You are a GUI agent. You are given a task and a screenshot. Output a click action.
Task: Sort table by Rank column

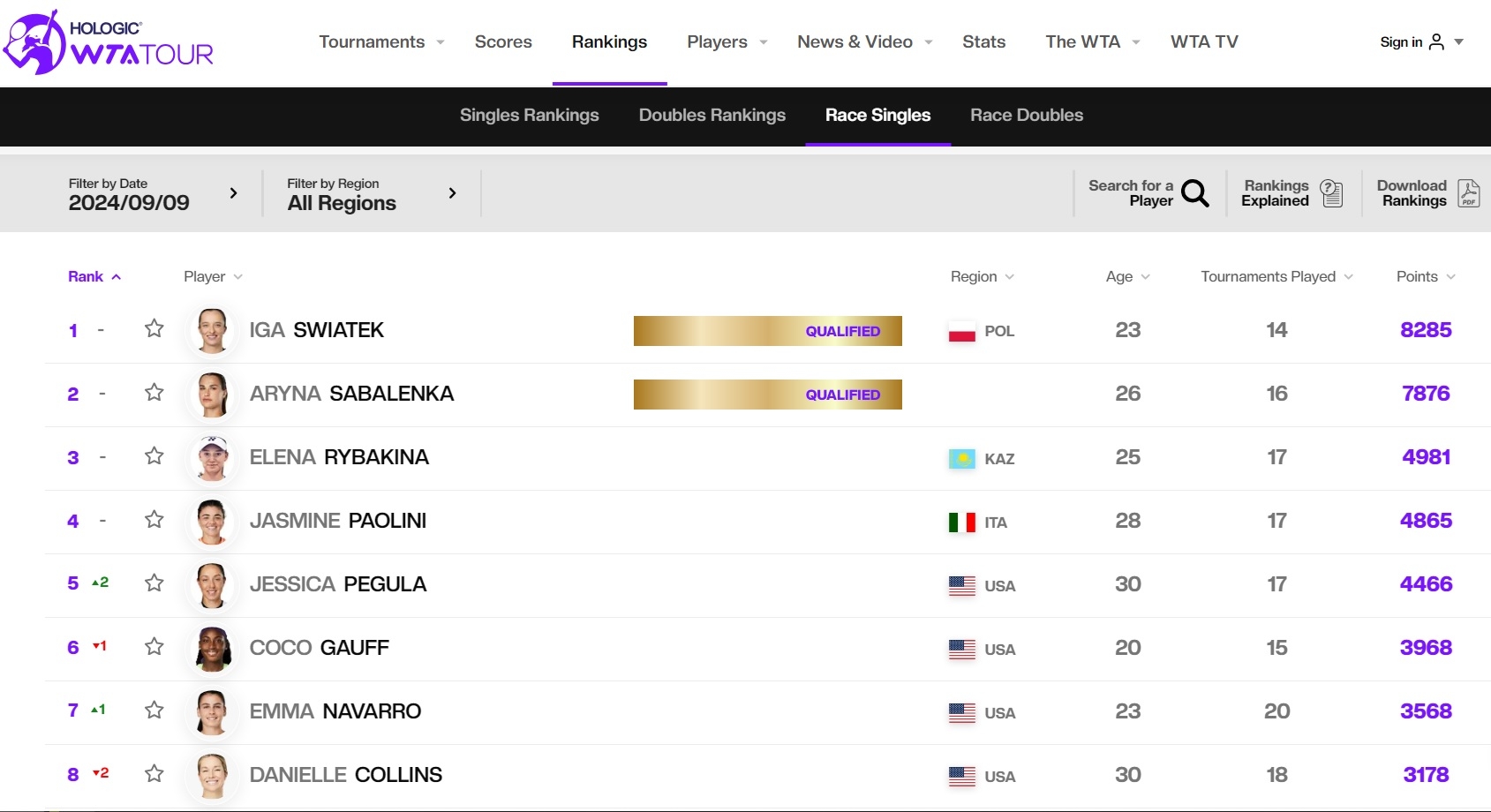(x=94, y=276)
